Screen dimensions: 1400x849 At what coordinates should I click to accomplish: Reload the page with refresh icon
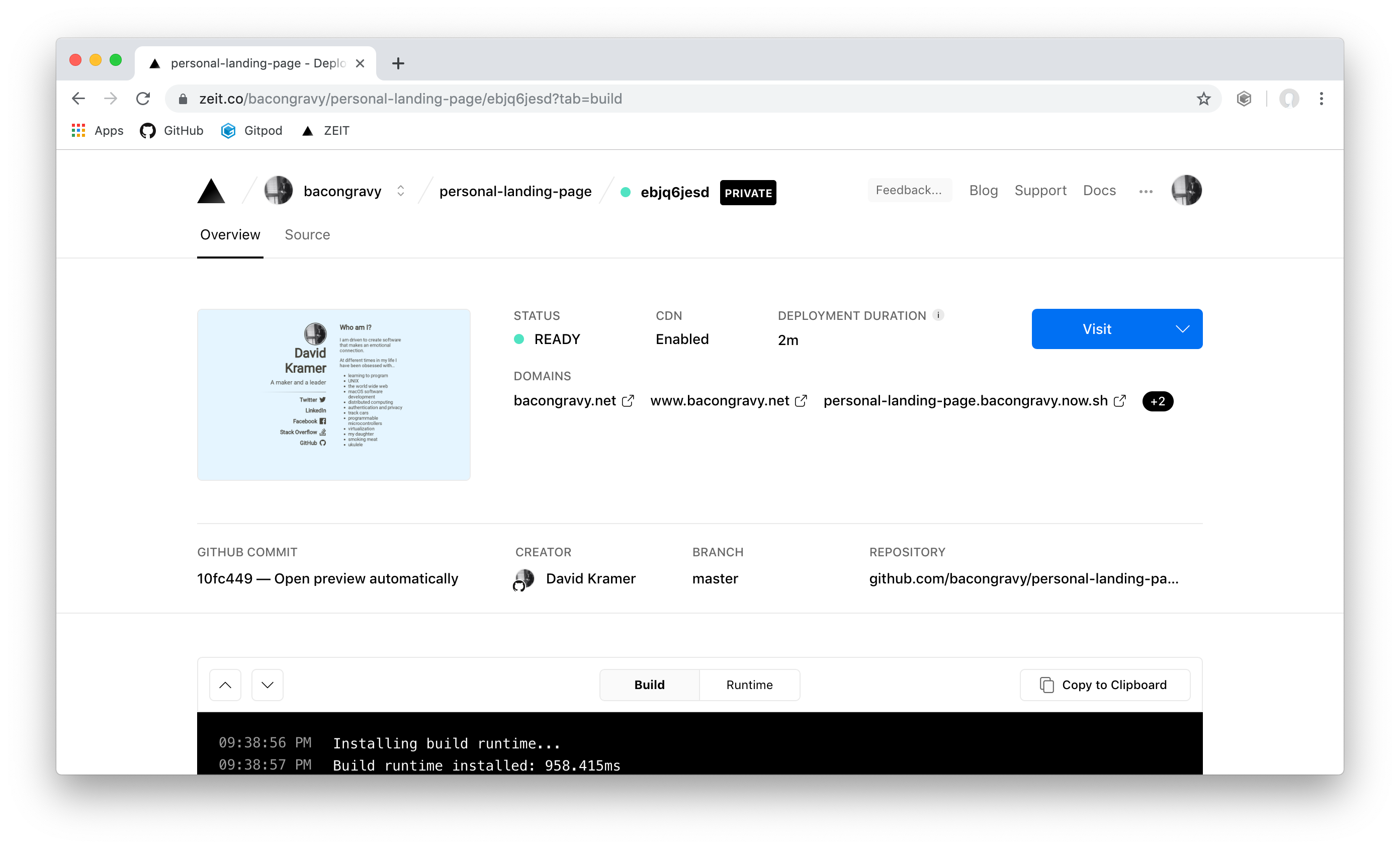143,99
